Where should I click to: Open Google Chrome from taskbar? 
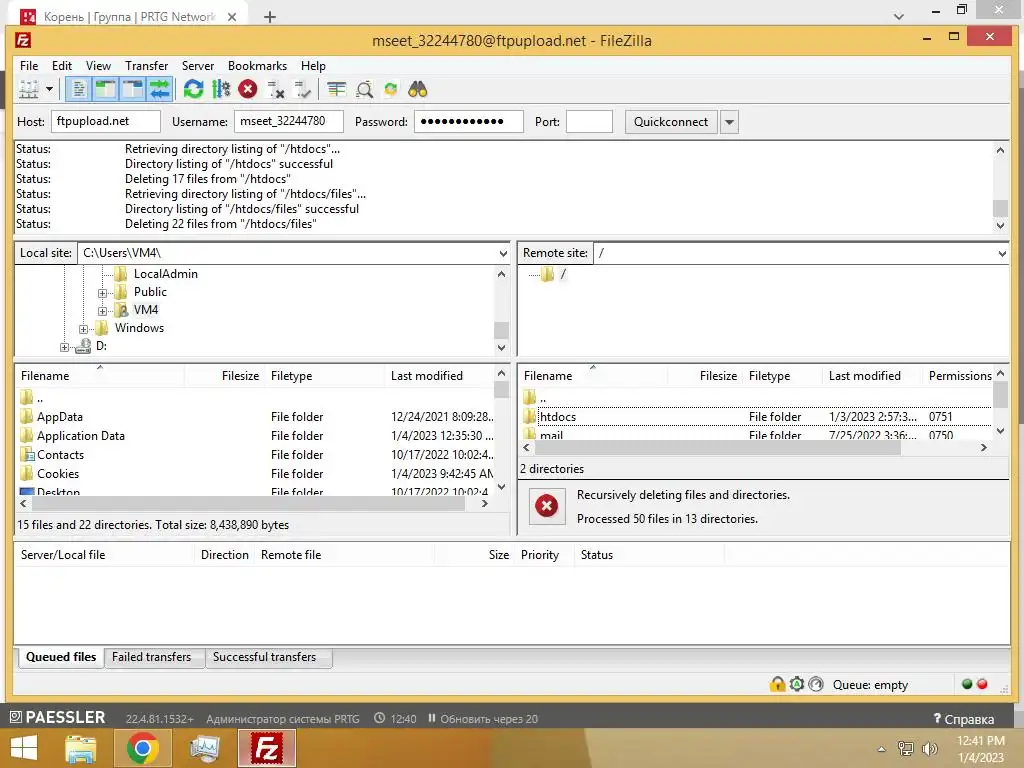(142, 748)
